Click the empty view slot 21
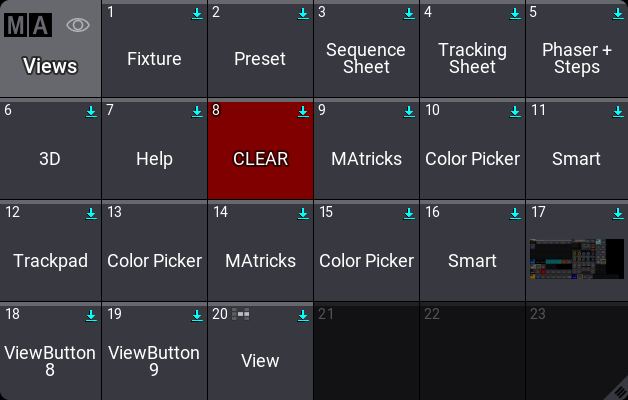 [366, 352]
